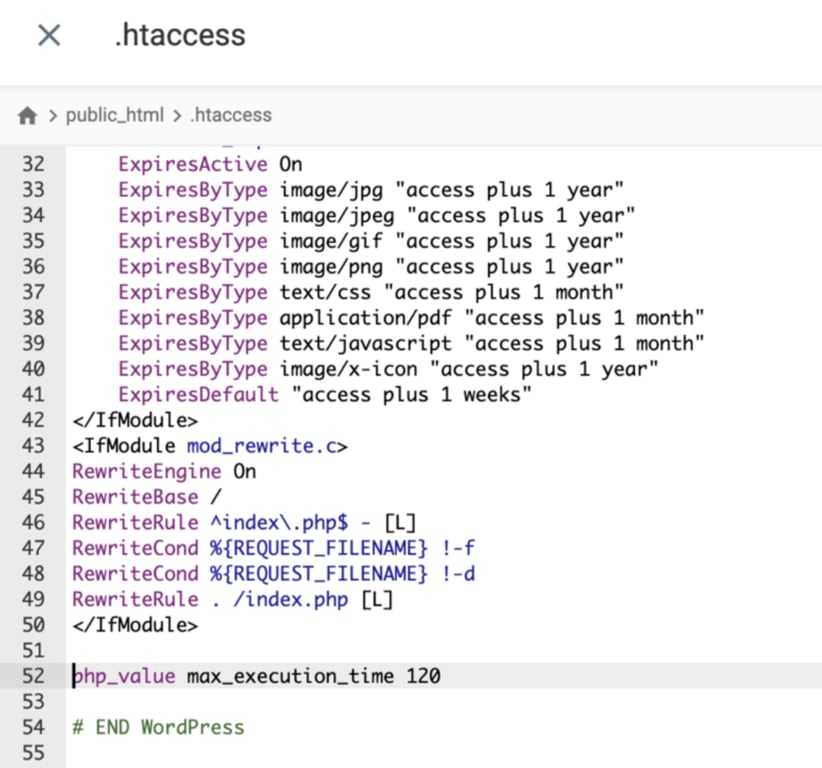822x768 pixels.
Task: Select the mod_rewrite.c module name
Action: click(x=260, y=445)
